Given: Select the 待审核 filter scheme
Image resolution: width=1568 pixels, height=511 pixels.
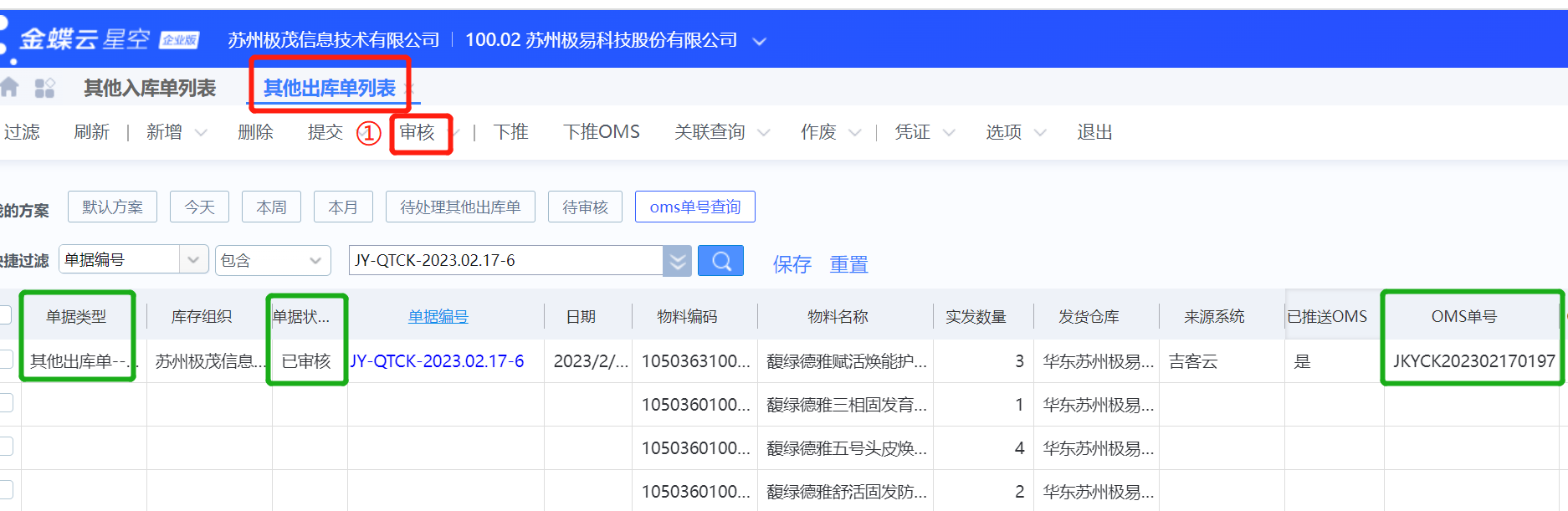Looking at the screenshot, I should coord(585,207).
